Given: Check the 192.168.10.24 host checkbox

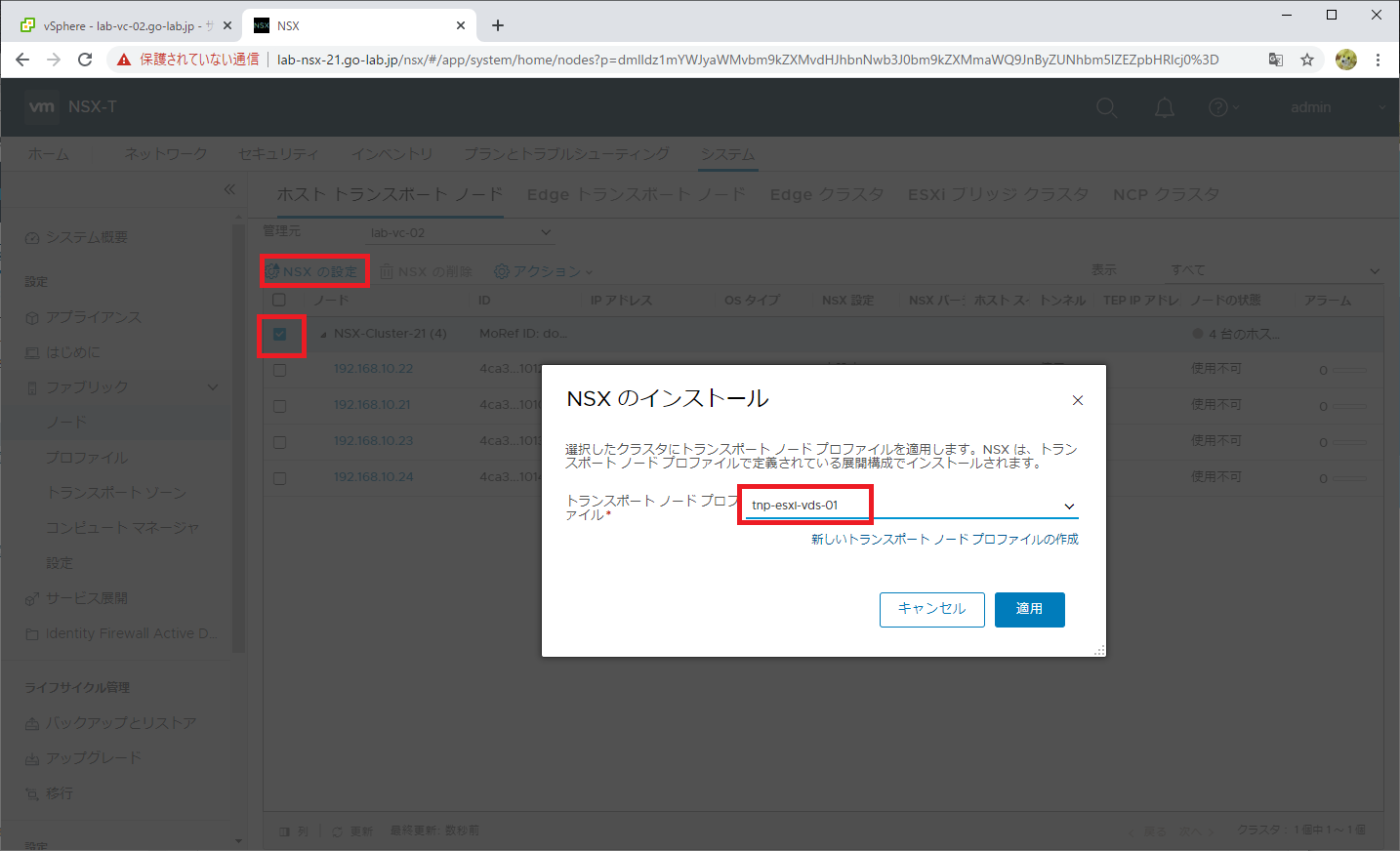Looking at the screenshot, I should pyautogui.click(x=280, y=478).
